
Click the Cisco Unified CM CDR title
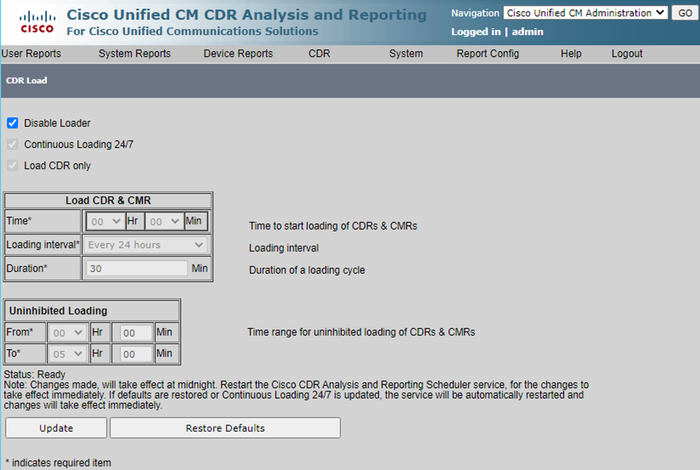point(246,15)
